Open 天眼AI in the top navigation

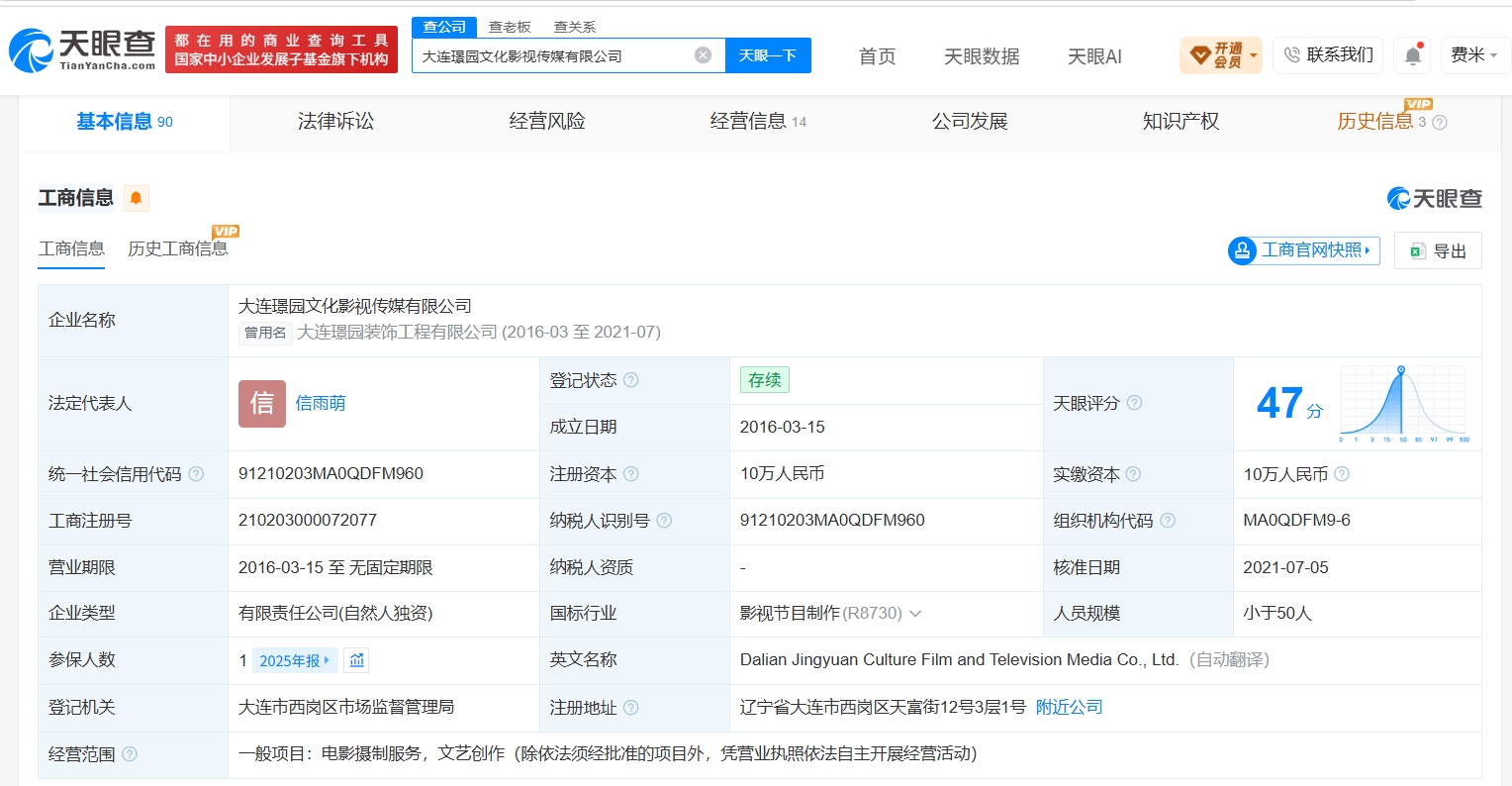[x=1094, y=56]
